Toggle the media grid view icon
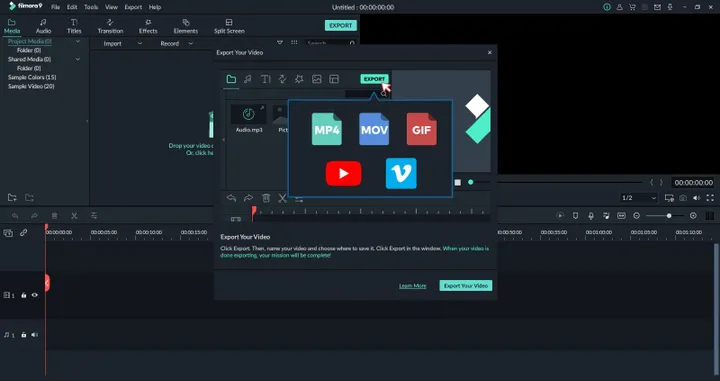 click(x=294, y=43)
